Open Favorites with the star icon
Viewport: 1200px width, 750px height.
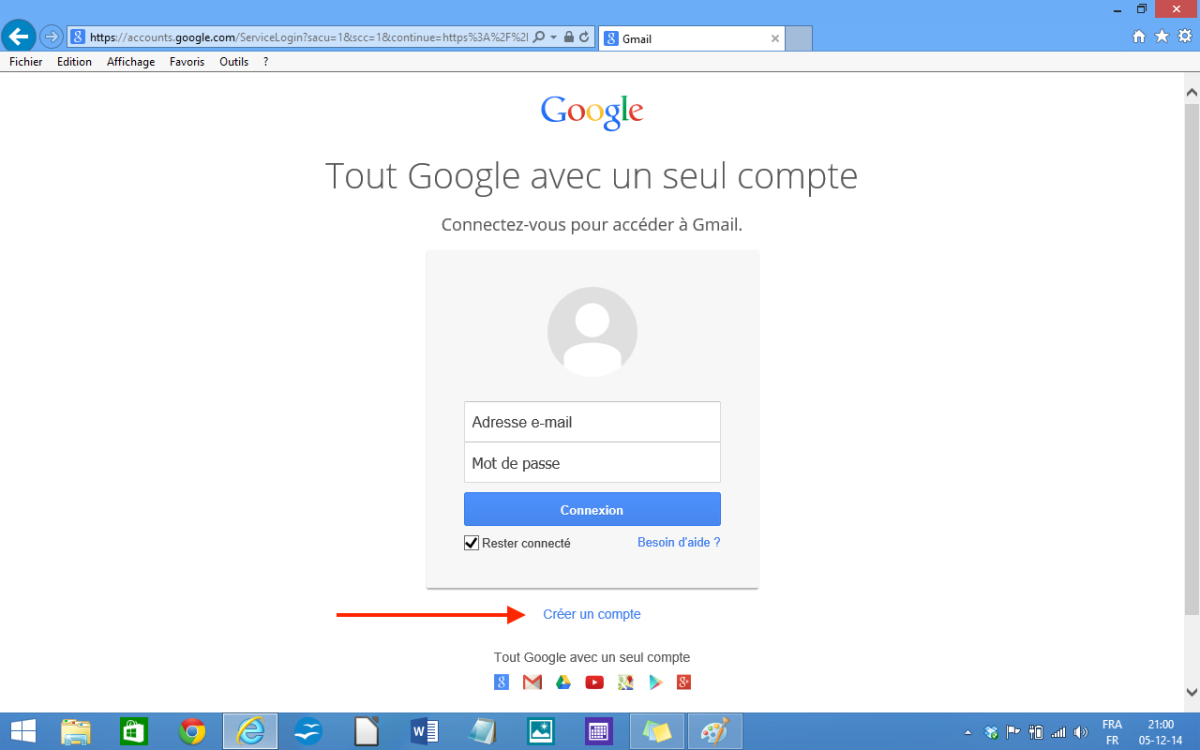1162,36
